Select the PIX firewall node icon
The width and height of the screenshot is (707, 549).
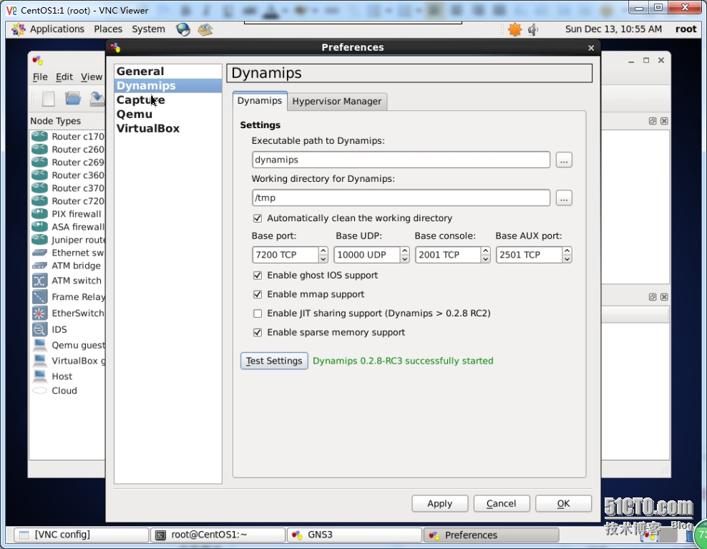coord(40,214)
